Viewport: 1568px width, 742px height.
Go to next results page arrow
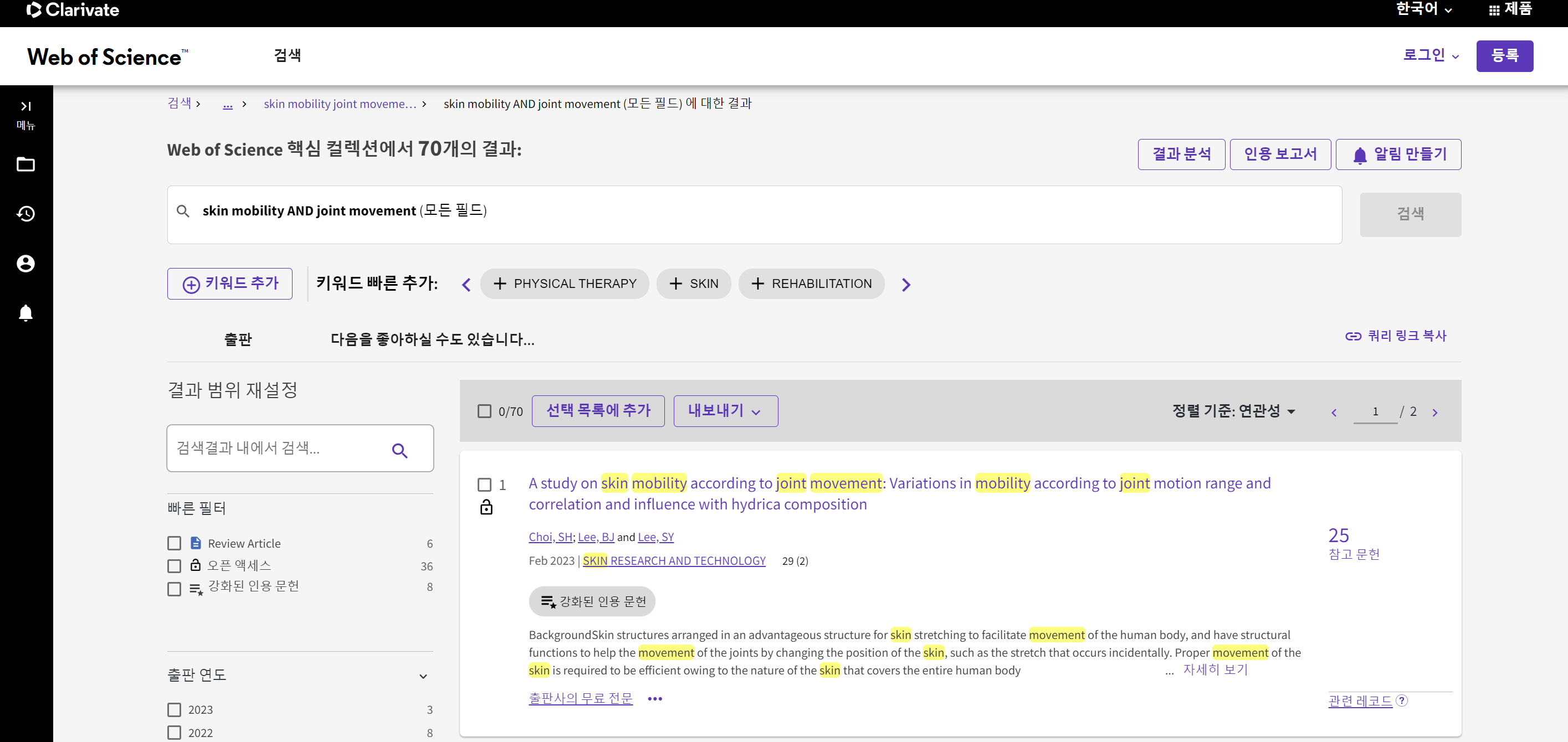coord(1434,413)
